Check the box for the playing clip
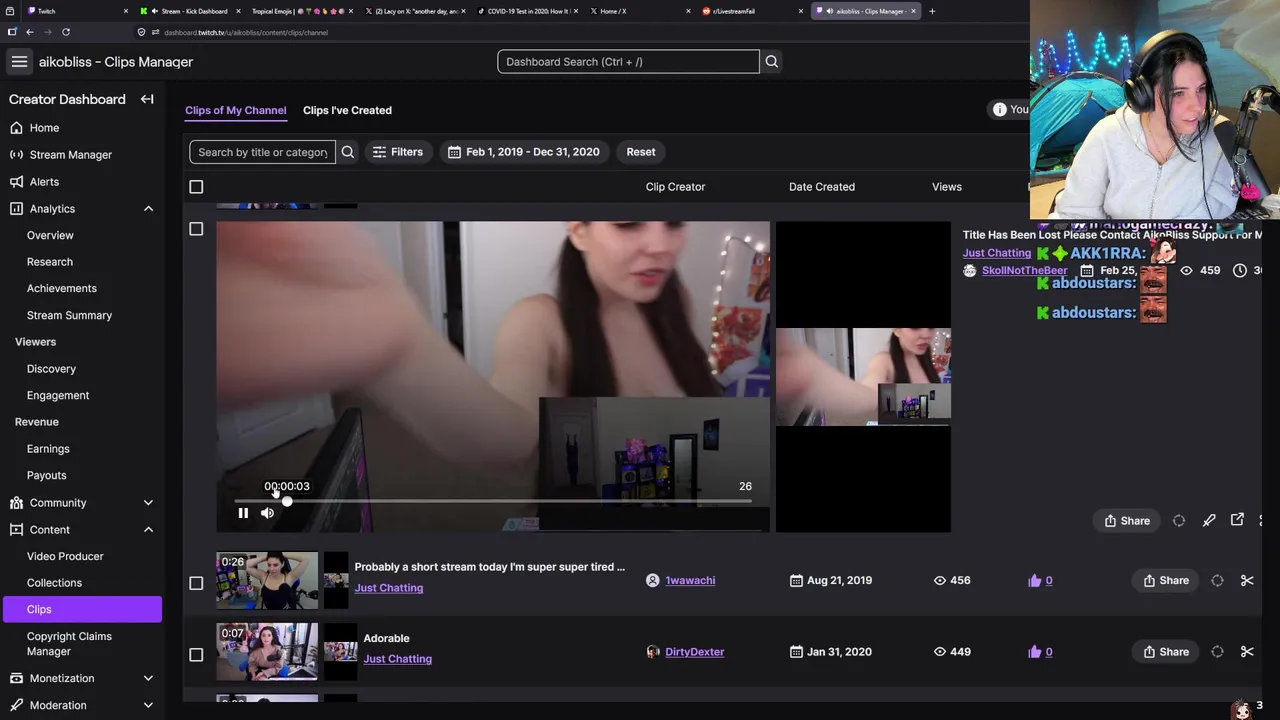The height and width of the screenshot is (720, 1280). tap(196, 229)
